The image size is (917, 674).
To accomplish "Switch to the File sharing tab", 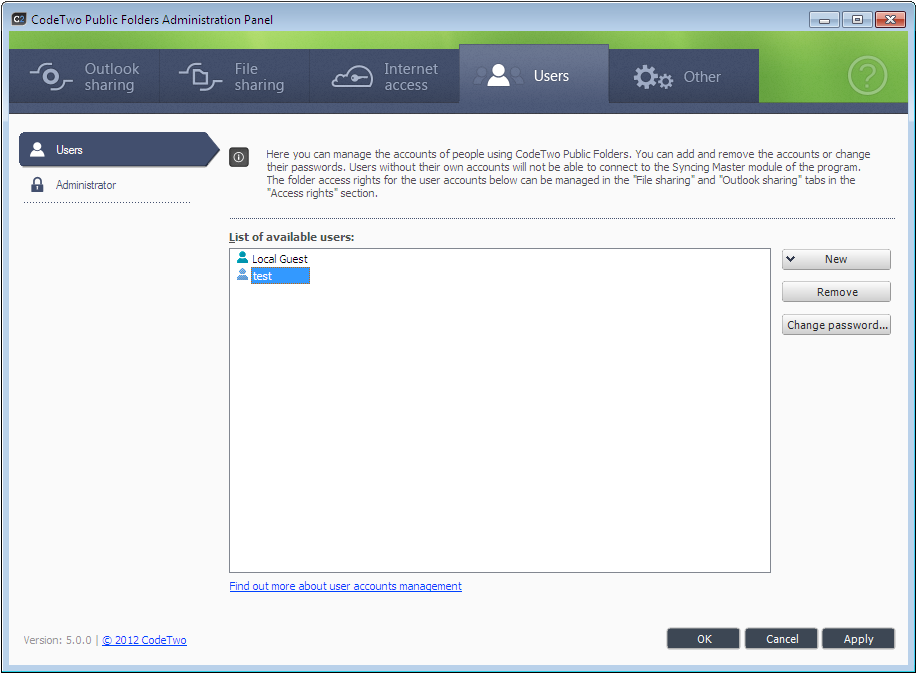I will point(235,76).
